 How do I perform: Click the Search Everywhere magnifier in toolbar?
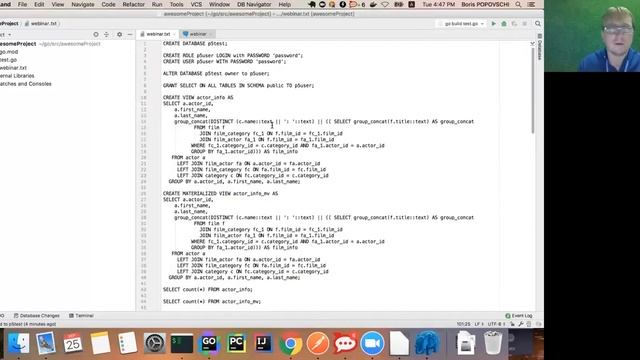538,24
